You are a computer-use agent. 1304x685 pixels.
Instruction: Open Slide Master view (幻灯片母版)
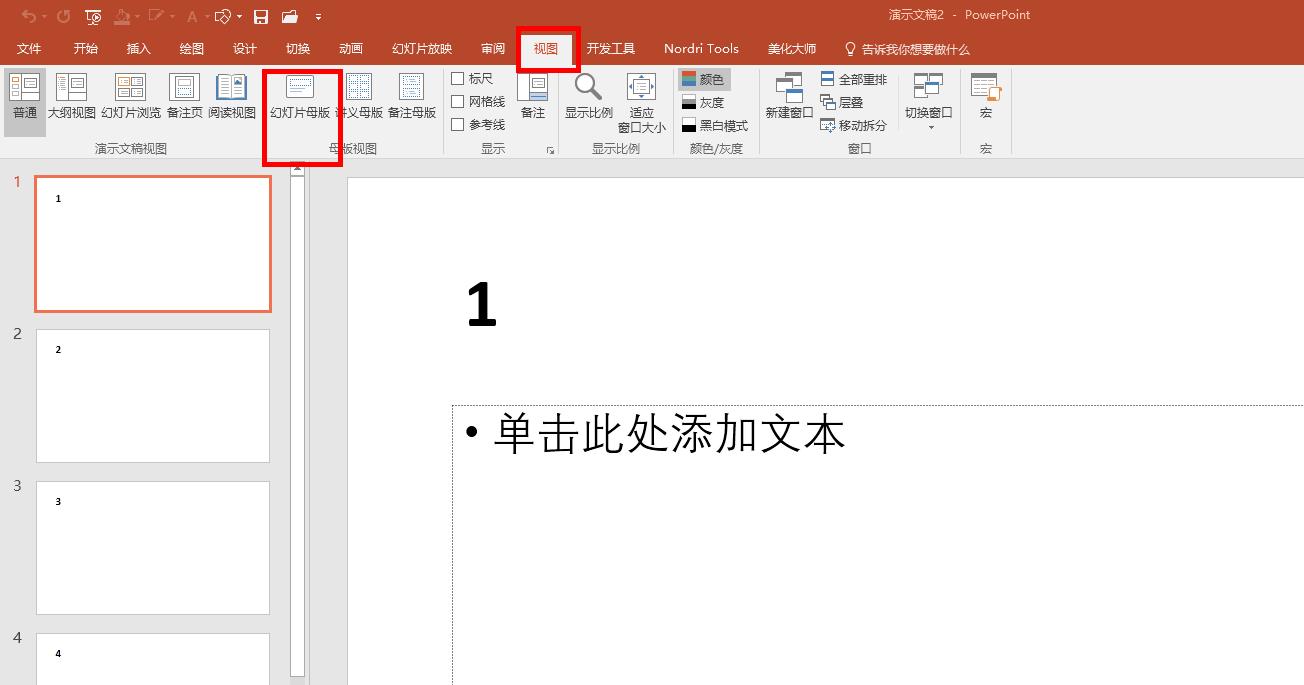click(299, 100)
